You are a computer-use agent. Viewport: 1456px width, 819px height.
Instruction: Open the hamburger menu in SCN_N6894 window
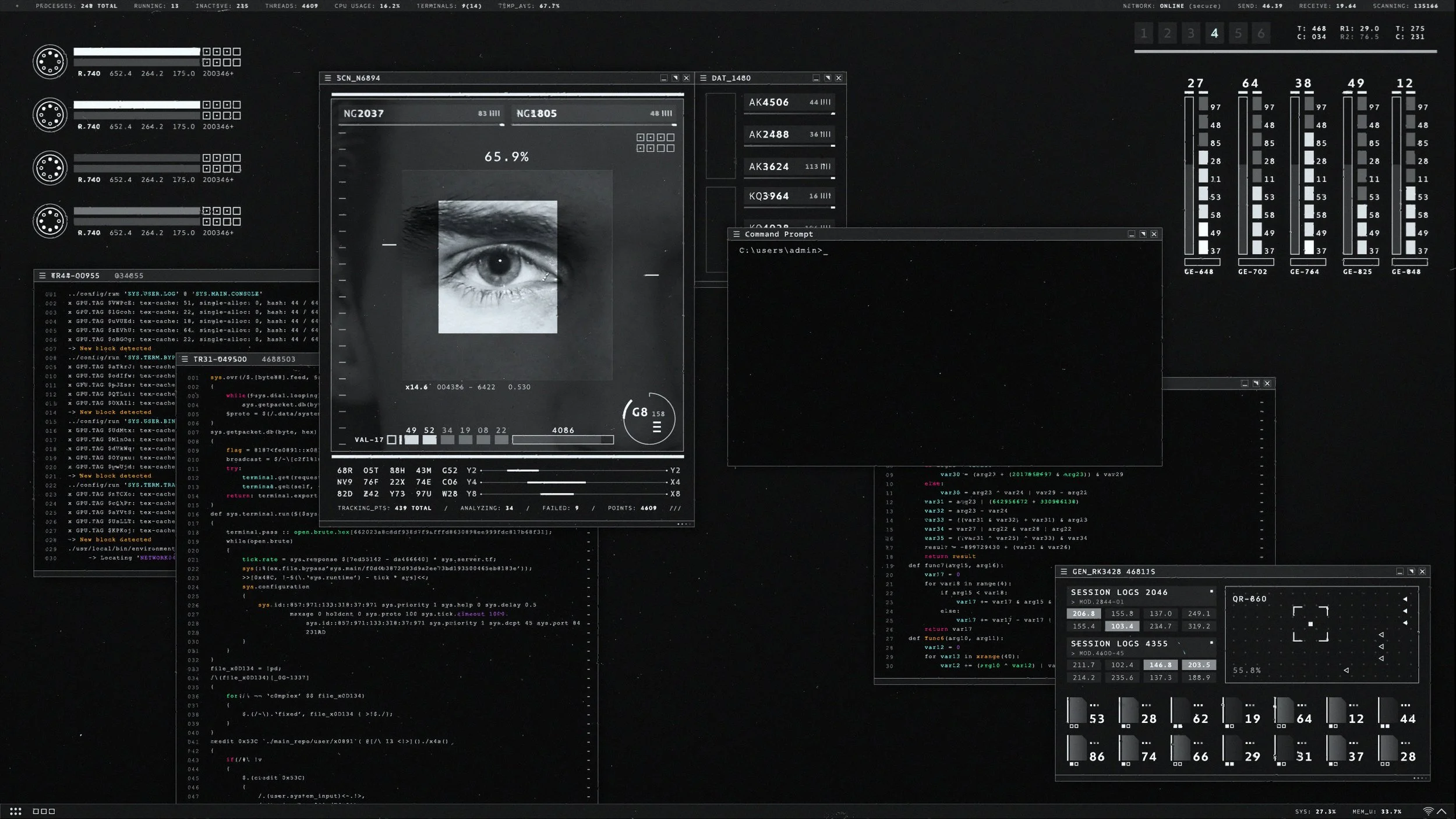click(x=328, y=78)
